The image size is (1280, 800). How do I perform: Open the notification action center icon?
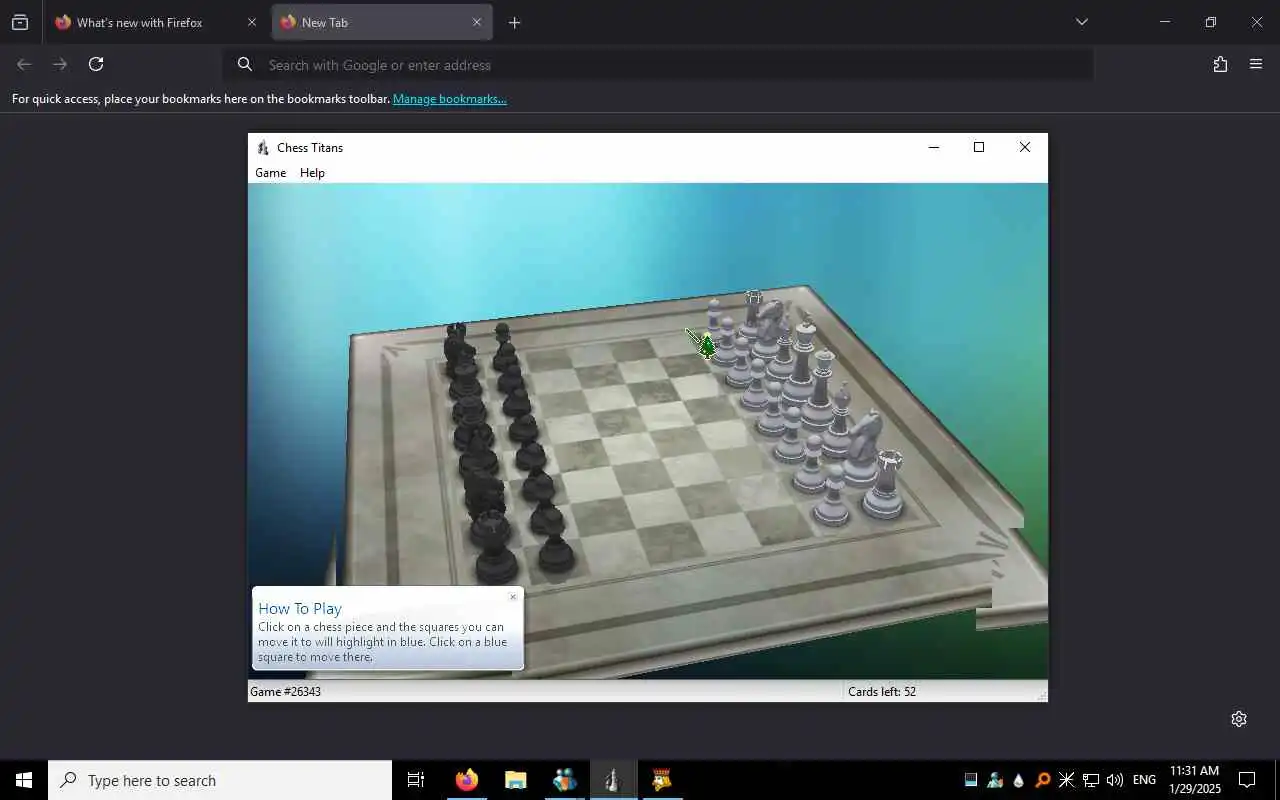(1247, 780)
